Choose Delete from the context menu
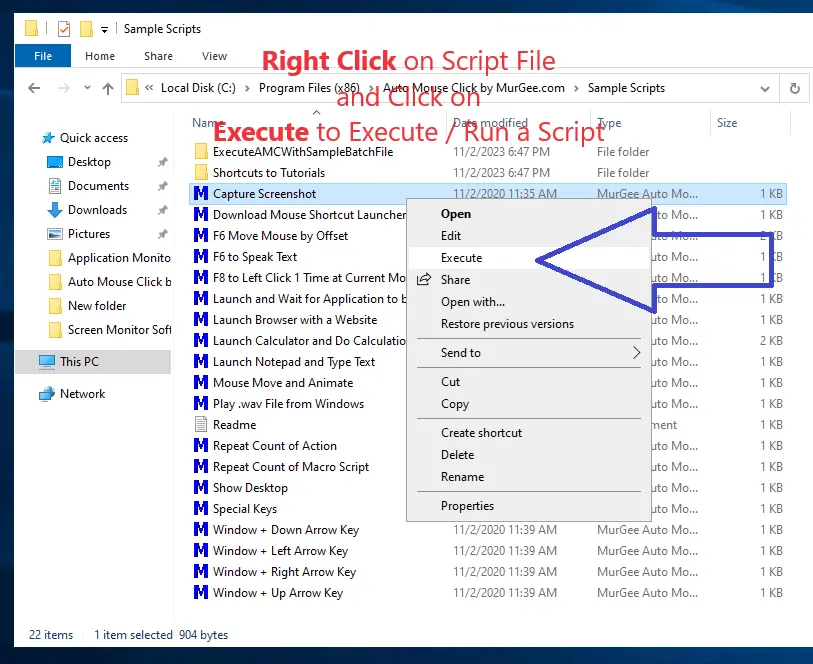 pos(529,455)
